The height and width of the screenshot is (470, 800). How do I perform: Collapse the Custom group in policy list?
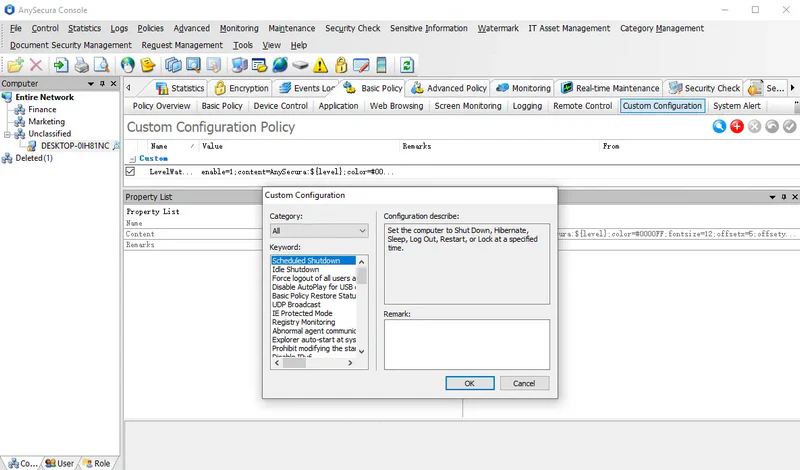pos(133,159)
